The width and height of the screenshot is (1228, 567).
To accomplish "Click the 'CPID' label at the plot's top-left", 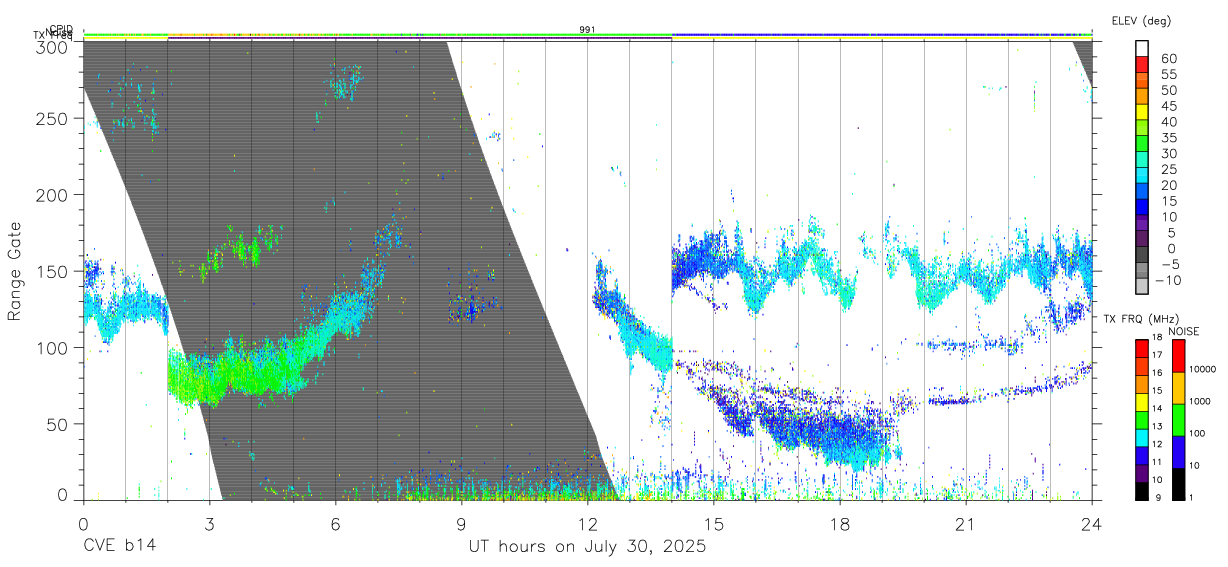I will [x=61, y=30].
